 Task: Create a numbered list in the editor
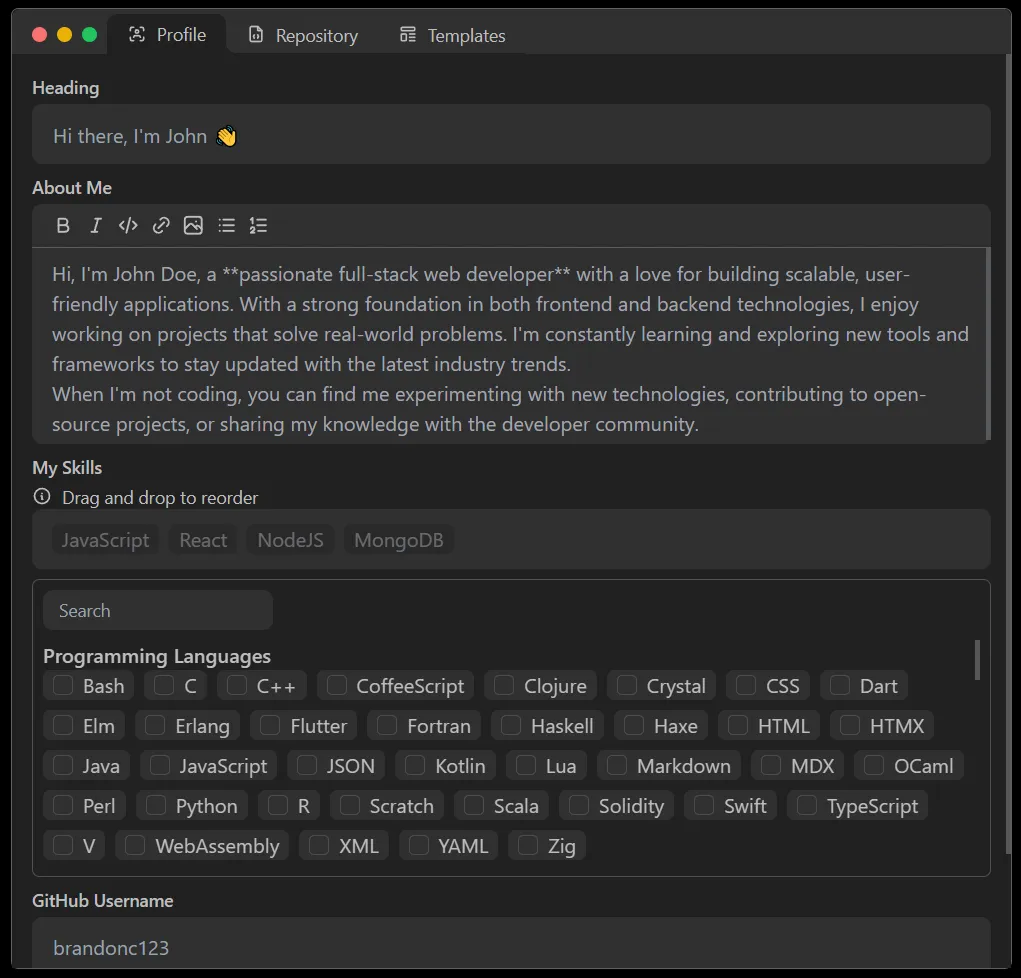[258, 225]
